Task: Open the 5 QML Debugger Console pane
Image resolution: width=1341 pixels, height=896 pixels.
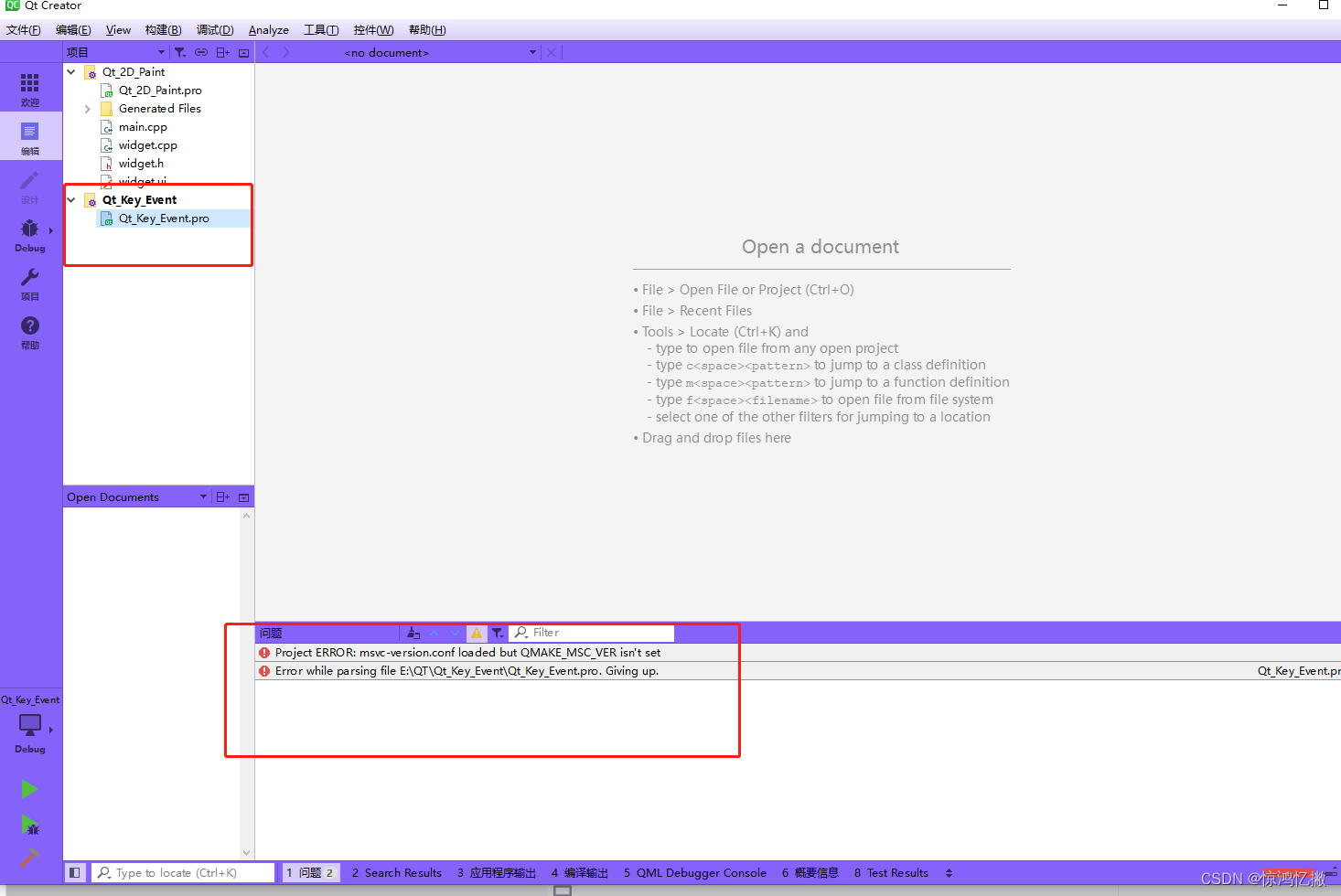Action: point(695,873)
